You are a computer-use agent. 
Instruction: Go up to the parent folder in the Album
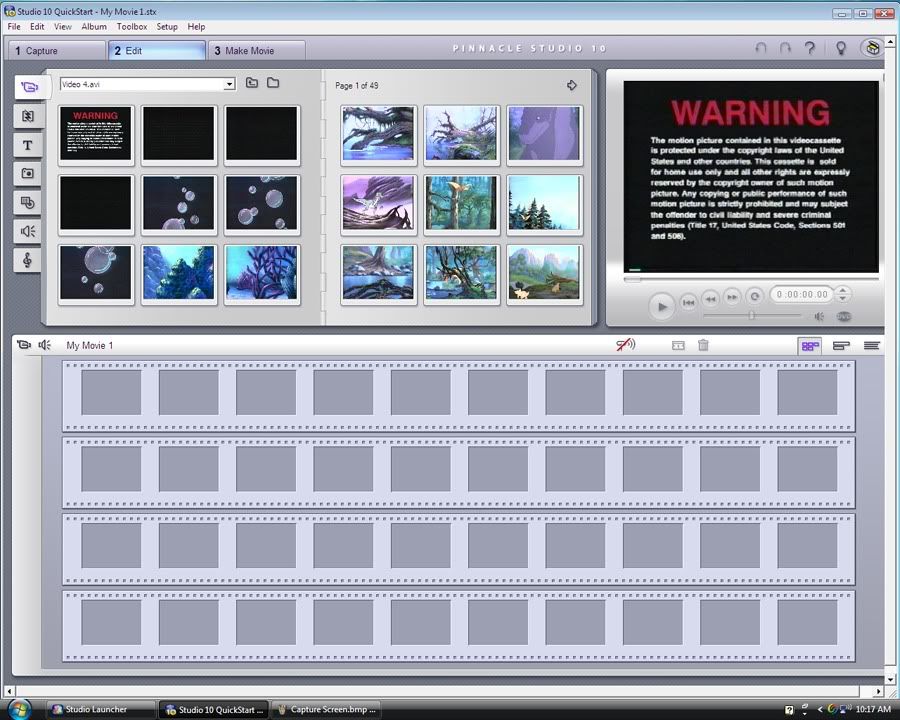point(251,83)
